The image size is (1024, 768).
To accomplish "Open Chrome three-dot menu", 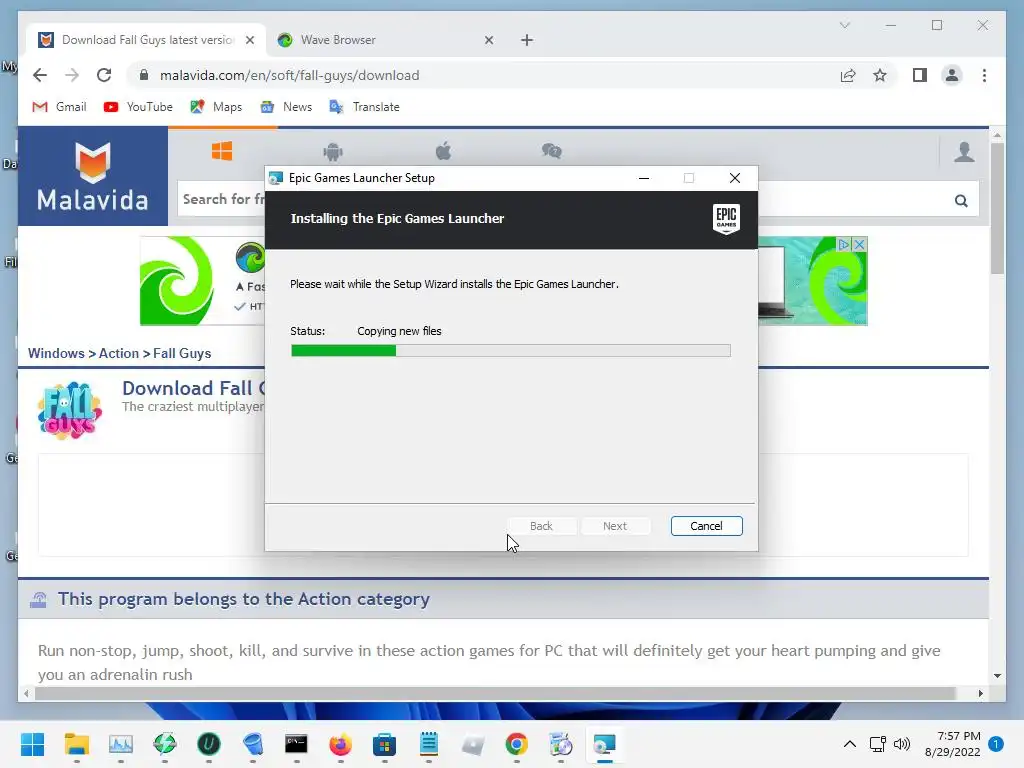I will (984, 75).
